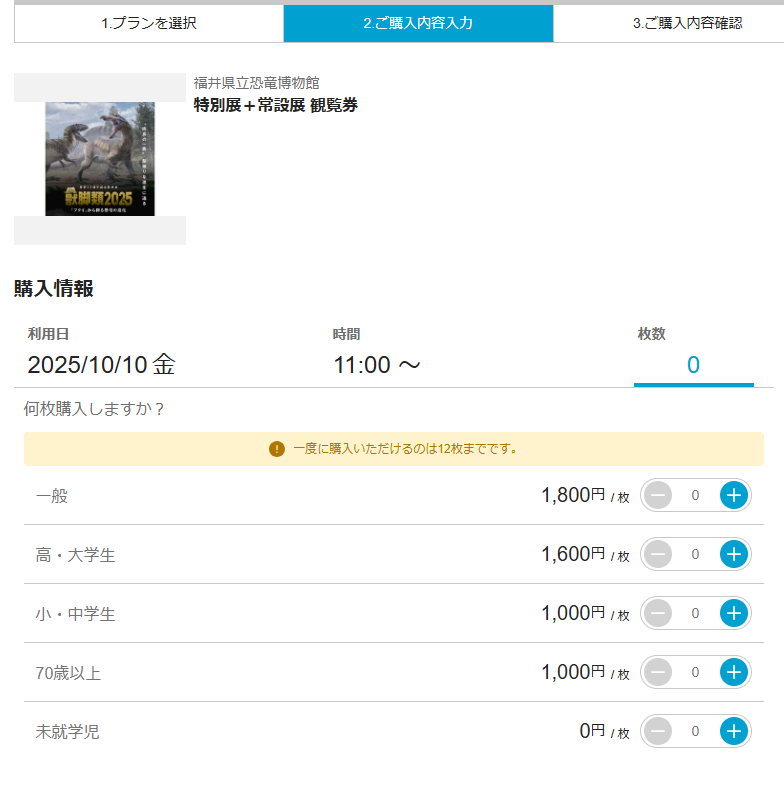
Task: Change the 11:00 time slot
Action: coord(377,365)
